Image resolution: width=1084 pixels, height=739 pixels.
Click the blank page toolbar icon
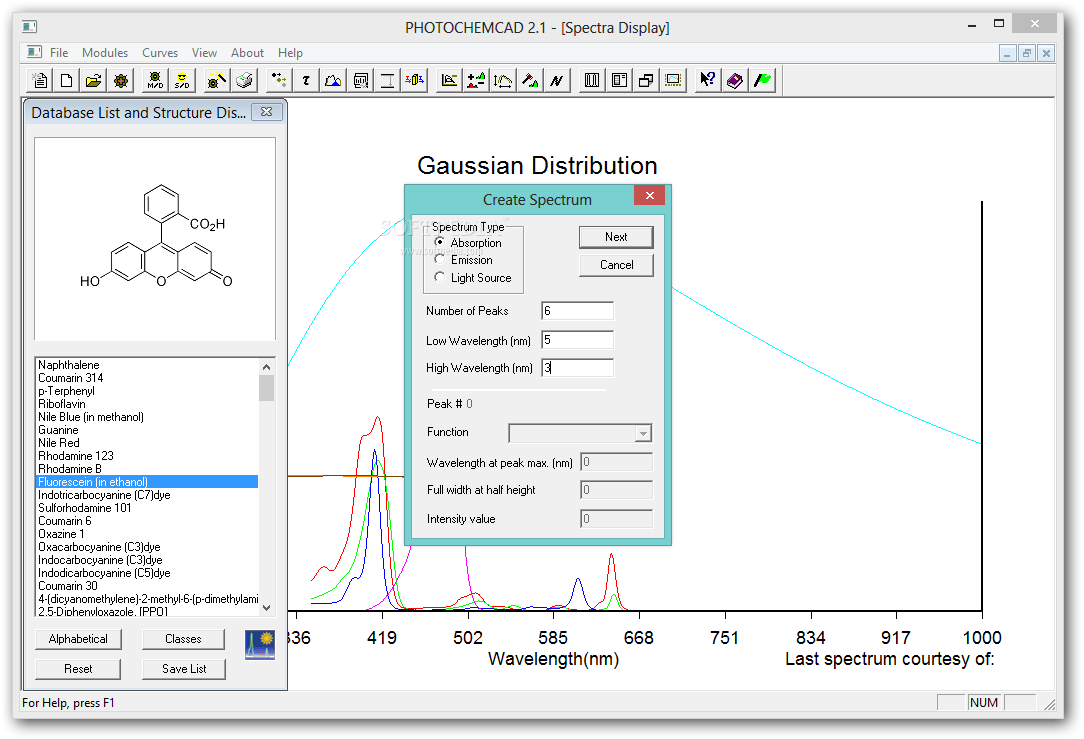(x=66, y=80)
